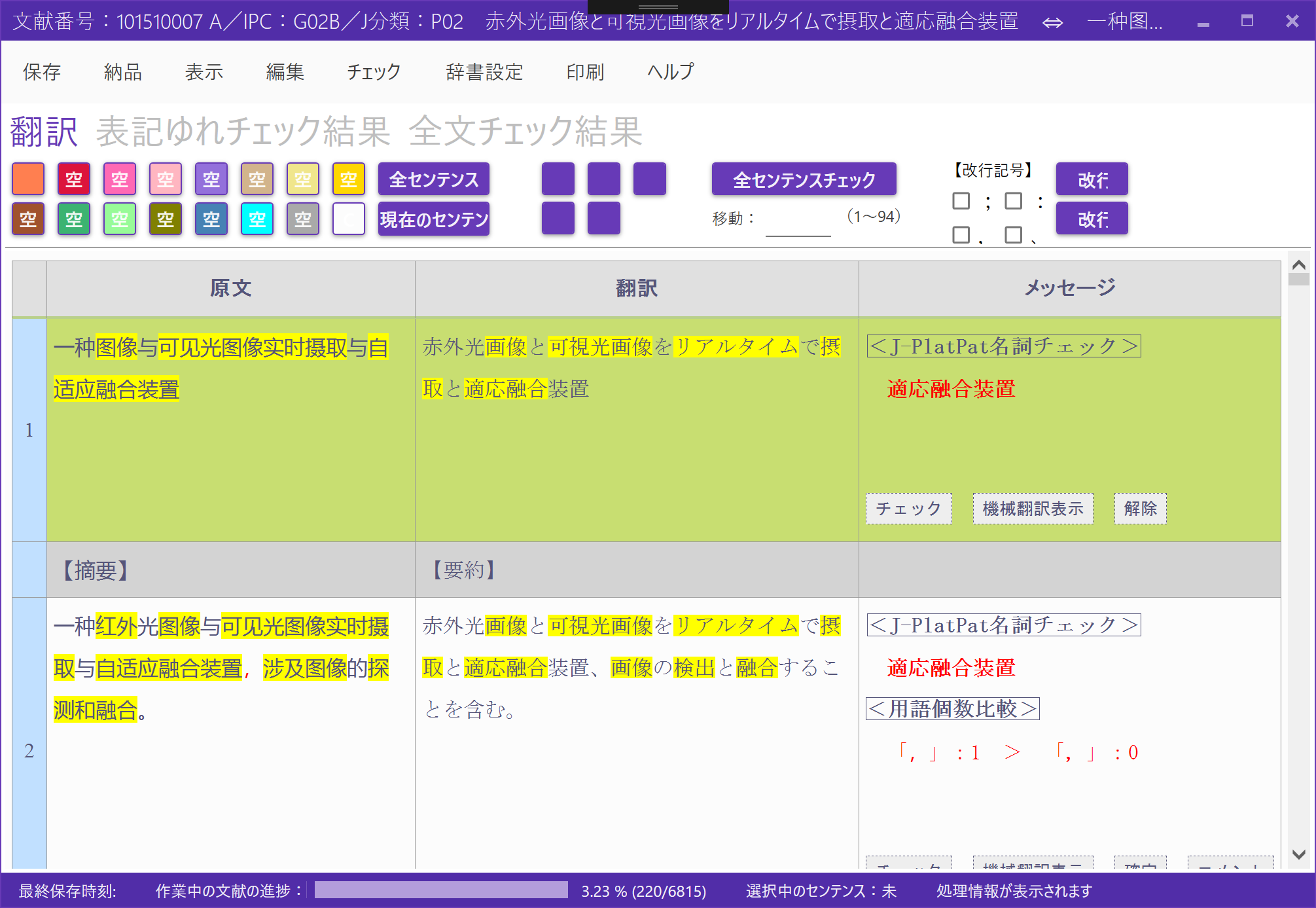Choose the gold yellow 空 swatch
The width and height of the screenshot is (1316, 908).
pos(349,179)
